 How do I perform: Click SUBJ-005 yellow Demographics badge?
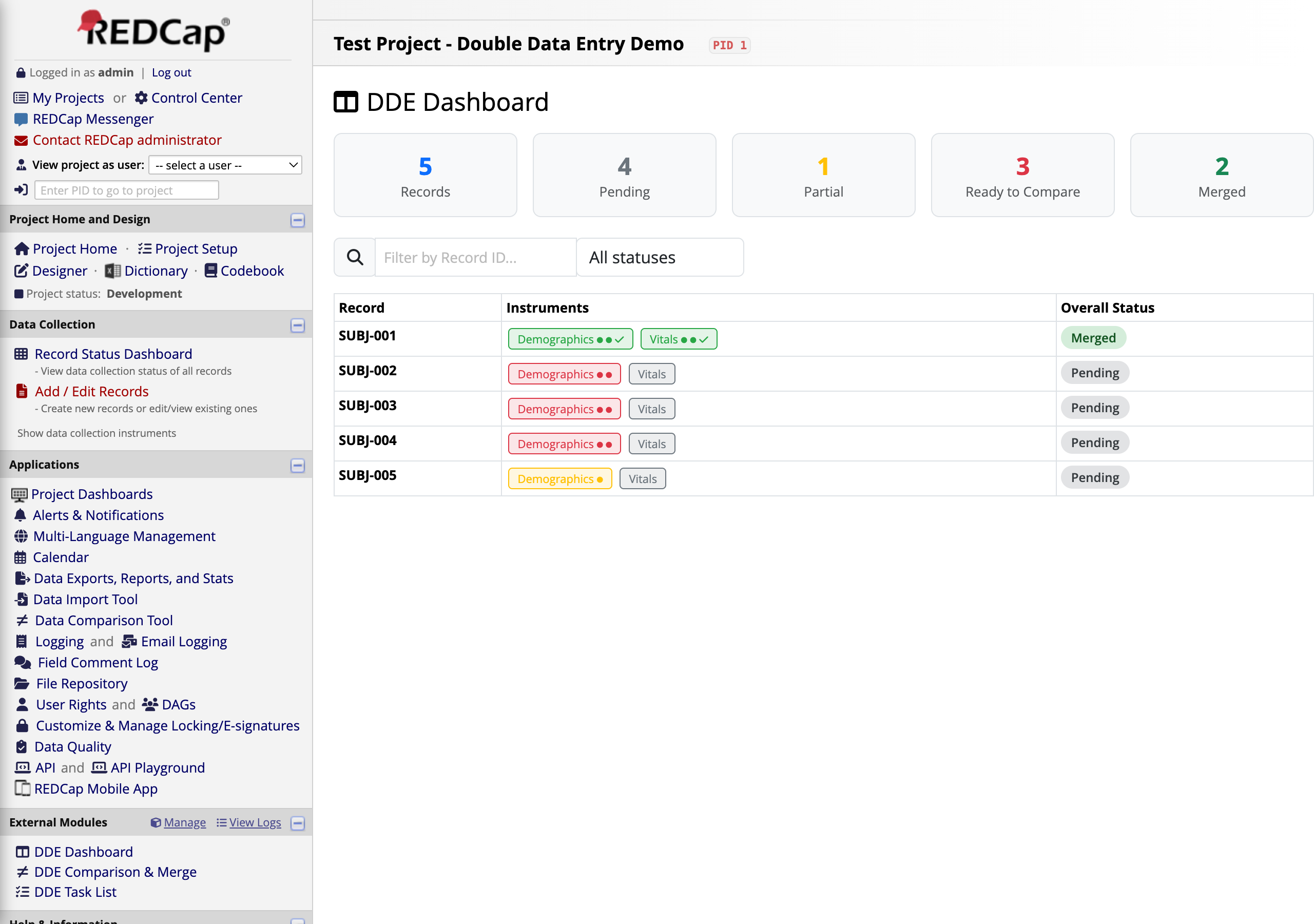click(559, 478)
